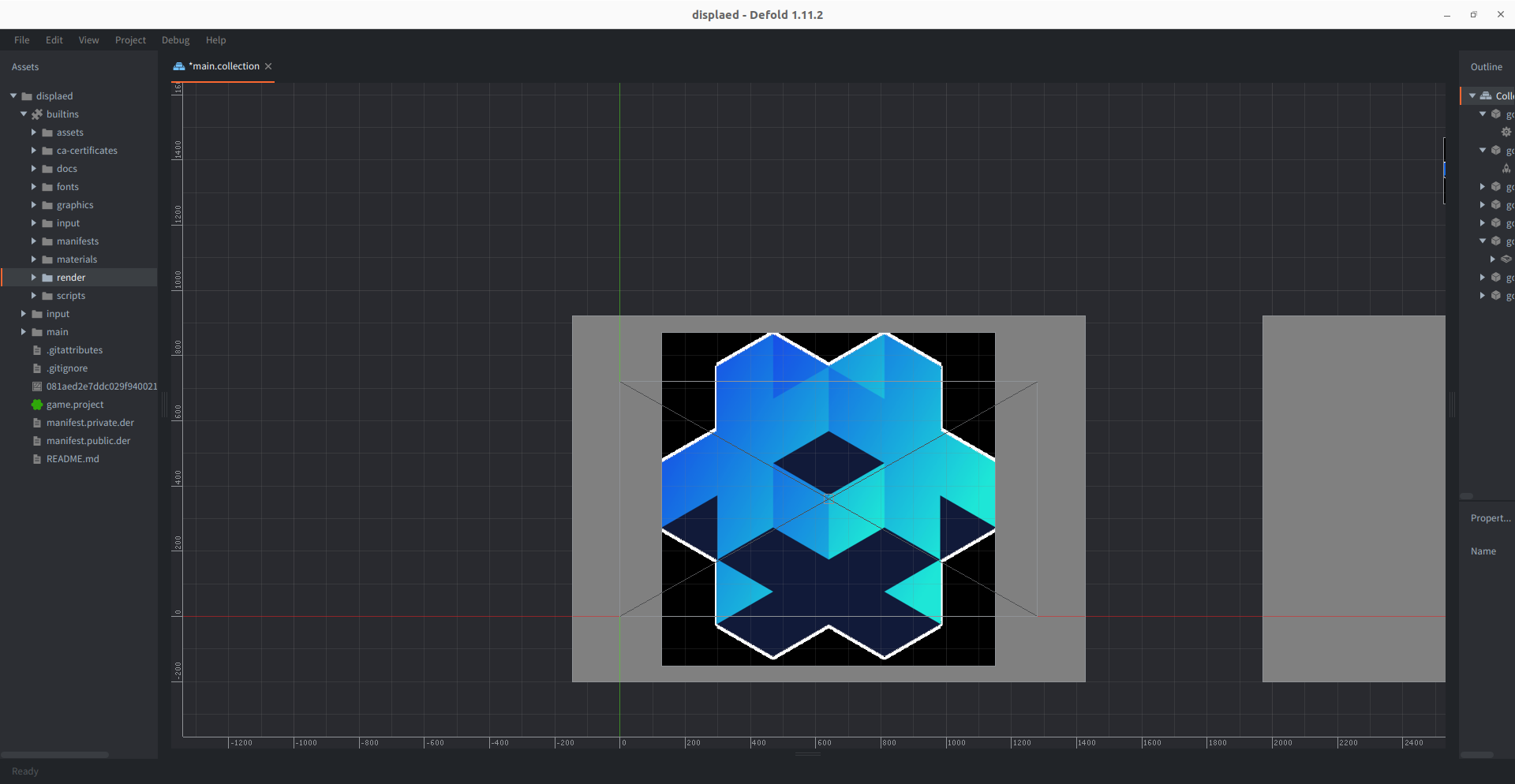The image size is (1515, 784).
Task: Click the rocket component icon in Outline
Action: 1506,169
